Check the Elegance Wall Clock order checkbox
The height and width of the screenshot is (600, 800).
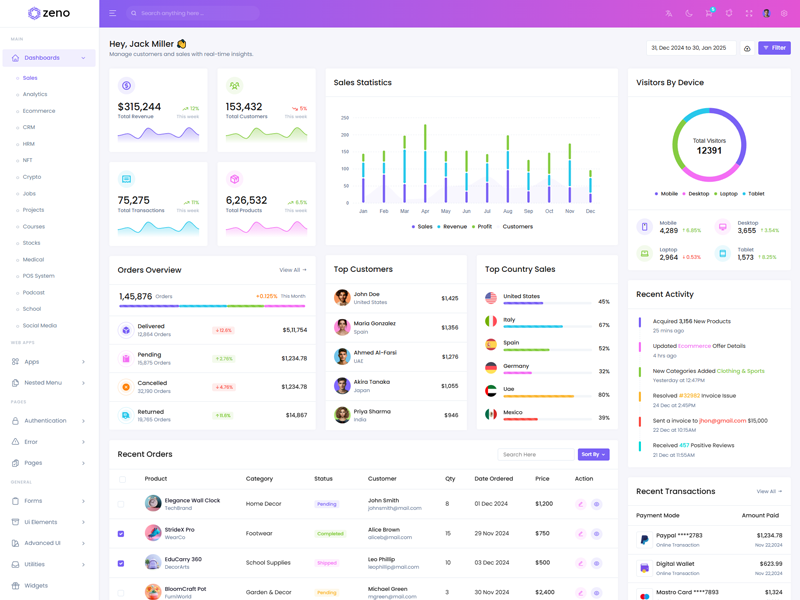coord(121,504)
